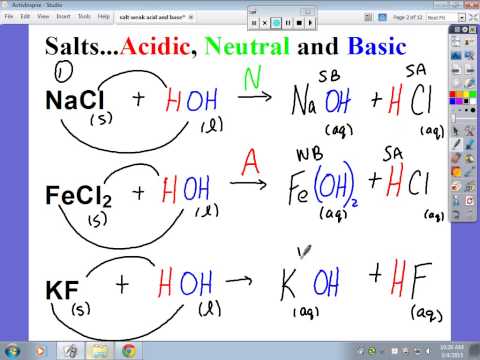The width and height of the screenshot is (480, 360).
Task: Activate the Desktop Annotate tool
Action: pyautogui.click(x=456, y=56)
